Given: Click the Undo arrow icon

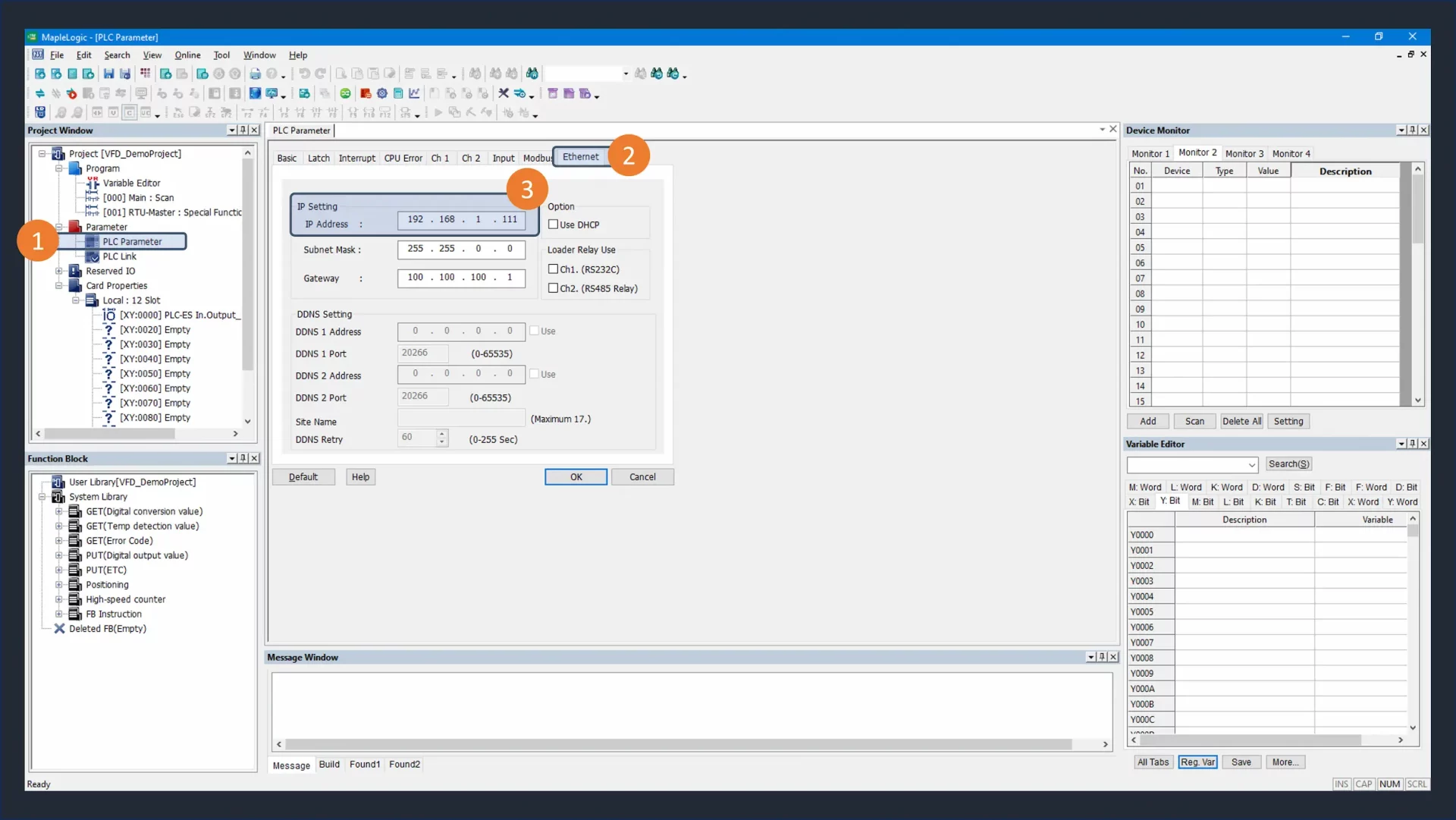Looking at the screenshot, I should pyautogui.click(x=304, y=74).
